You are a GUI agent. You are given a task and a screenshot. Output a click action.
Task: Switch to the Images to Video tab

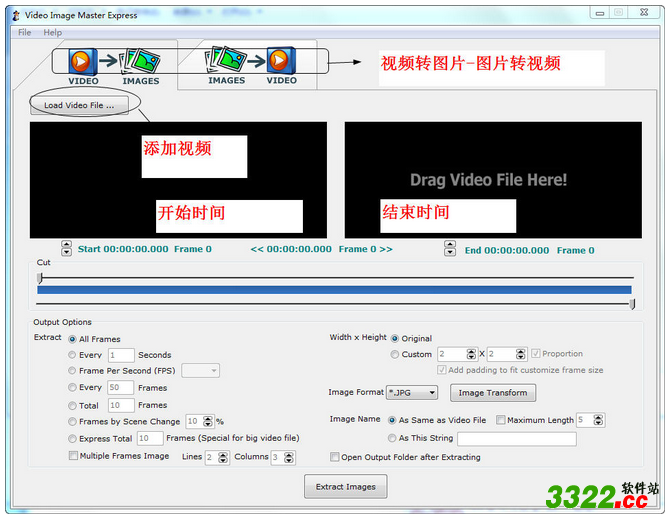252,67
